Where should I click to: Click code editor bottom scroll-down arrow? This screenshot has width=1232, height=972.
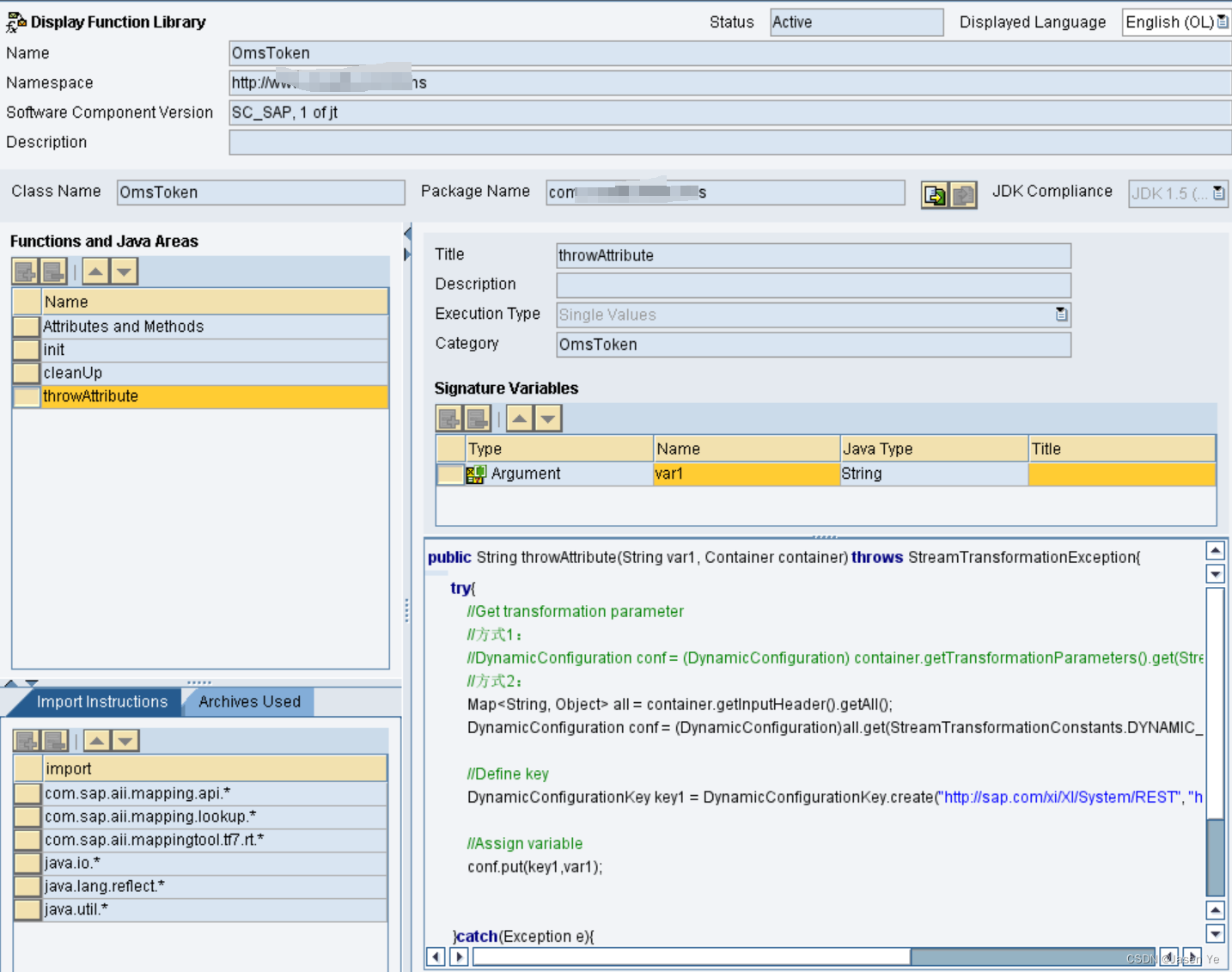click(x=1216, y=933)
